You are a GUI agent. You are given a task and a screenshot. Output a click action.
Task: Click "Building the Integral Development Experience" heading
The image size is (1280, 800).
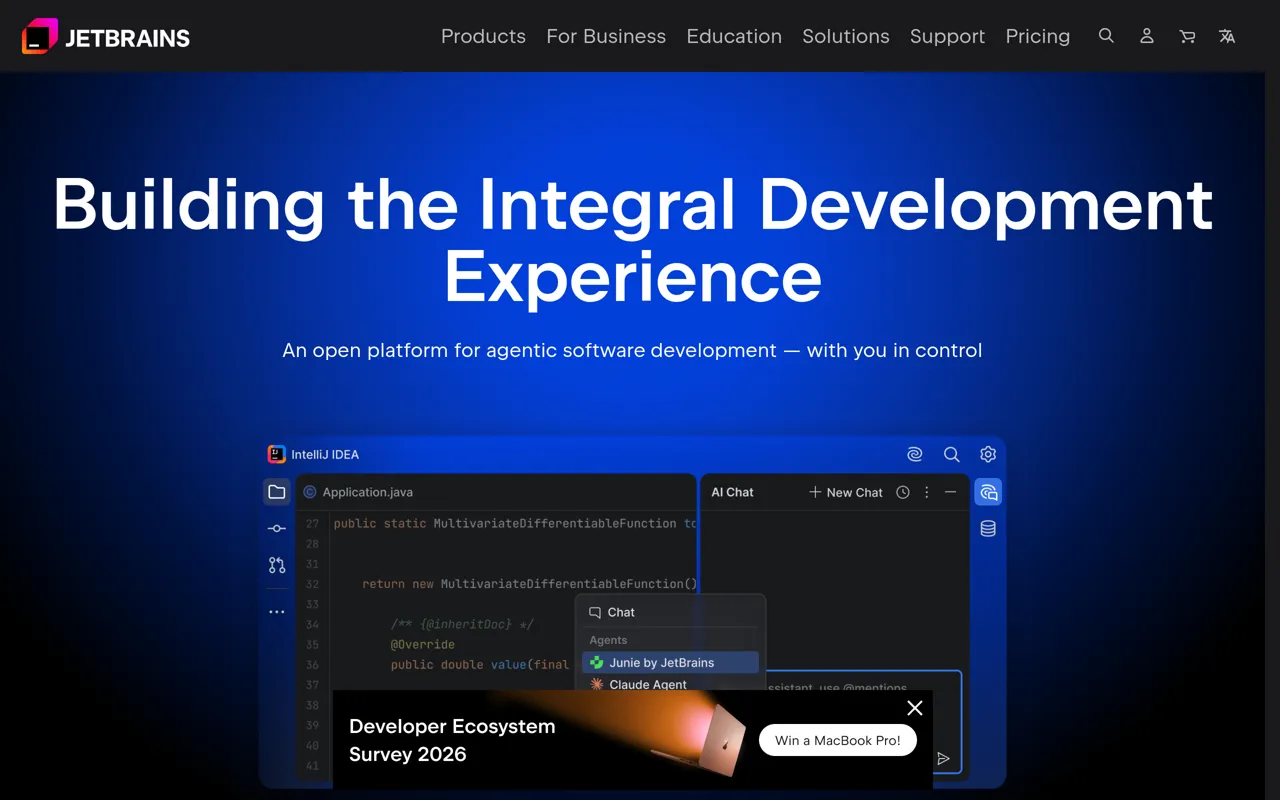point(633,239)
